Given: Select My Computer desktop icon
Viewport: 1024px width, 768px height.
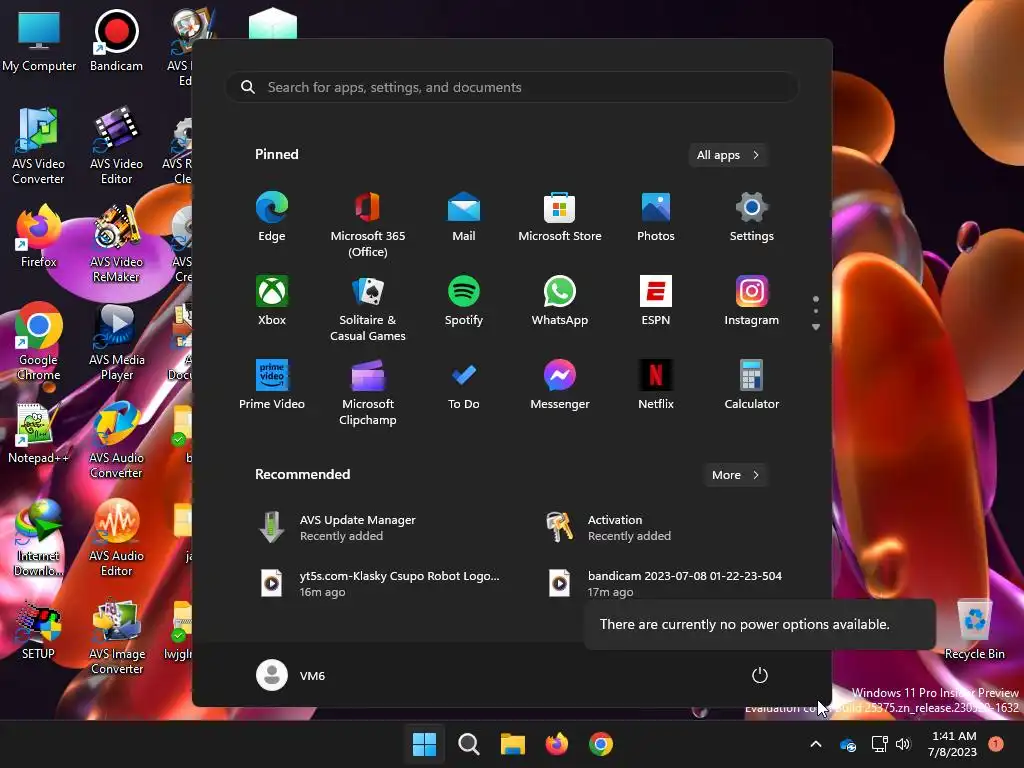Looking at the screenshot, I should 39,41.
